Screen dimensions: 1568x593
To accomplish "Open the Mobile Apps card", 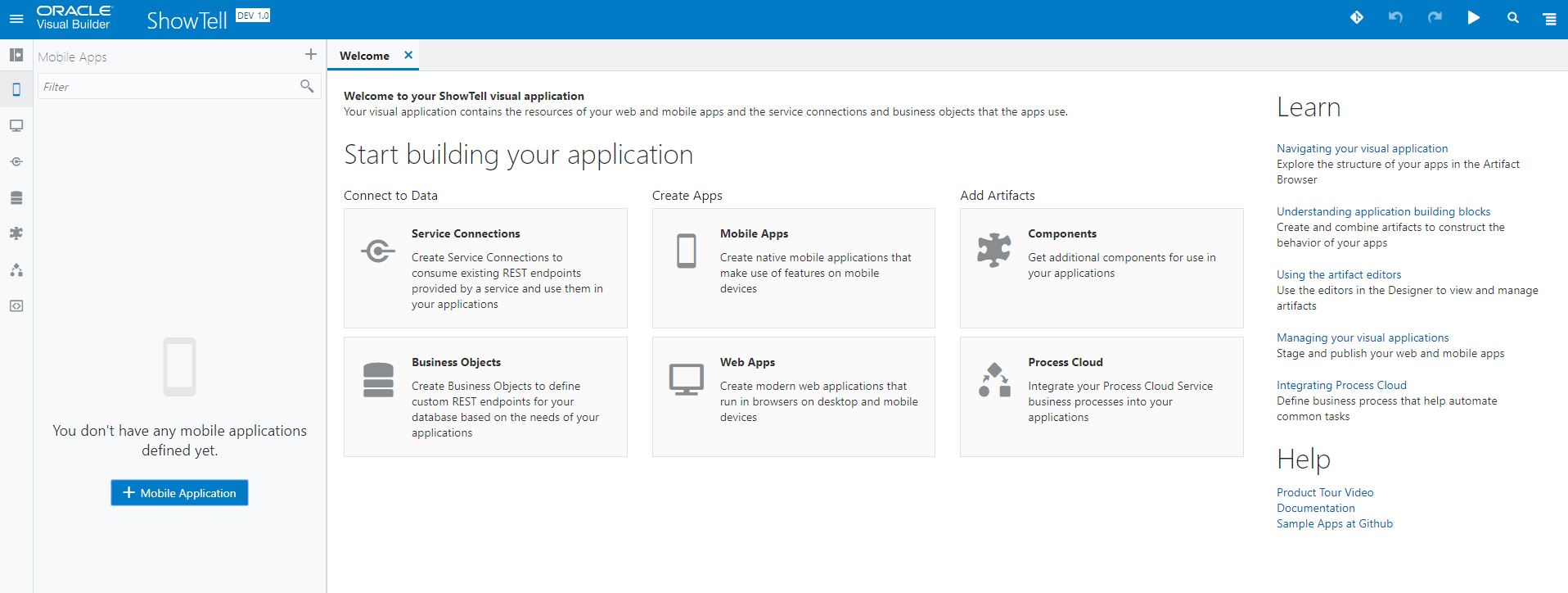I will tap(793, 268).
